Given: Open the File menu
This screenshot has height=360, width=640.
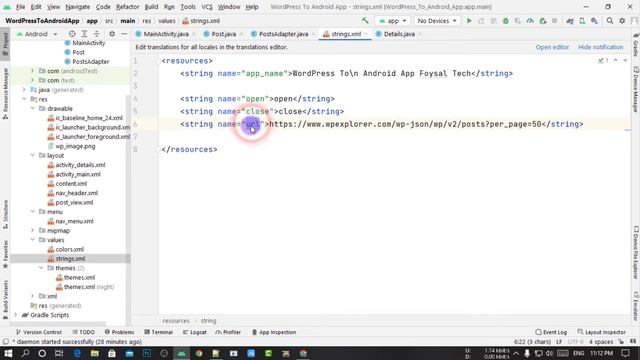Looking at the screenshot, I should (20, 7).
